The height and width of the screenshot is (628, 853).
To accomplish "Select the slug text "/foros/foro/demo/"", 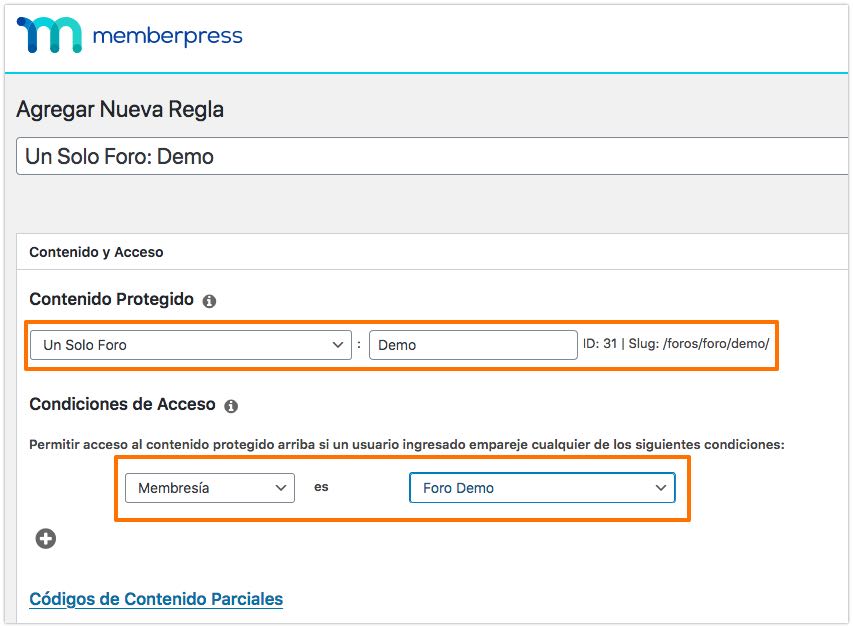I will point(716,345).
